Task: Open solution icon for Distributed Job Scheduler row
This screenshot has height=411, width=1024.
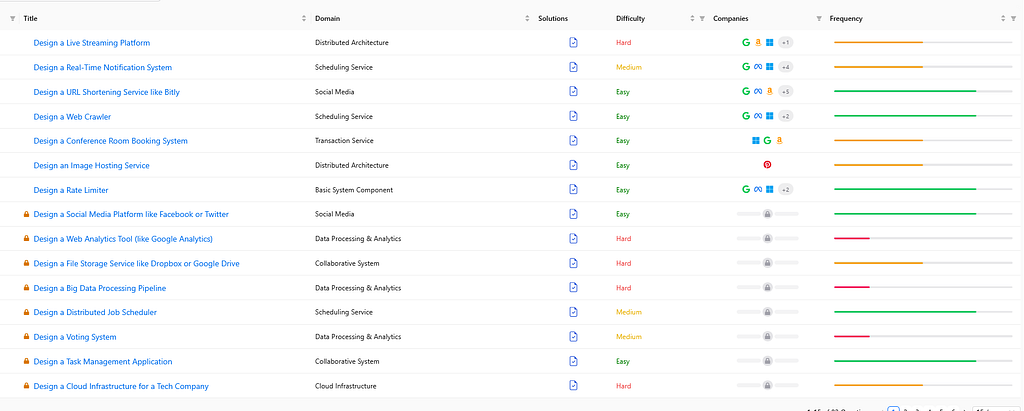Action: 573,312
